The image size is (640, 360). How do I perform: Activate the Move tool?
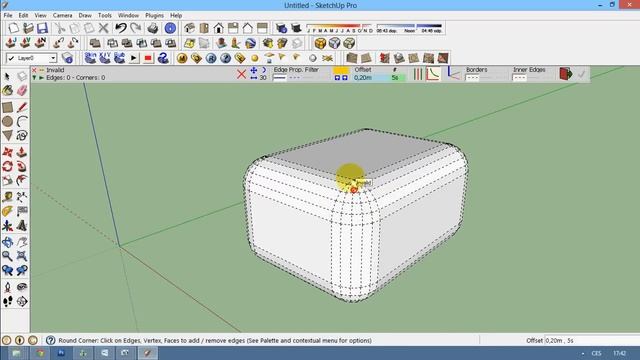click(7, 152)
